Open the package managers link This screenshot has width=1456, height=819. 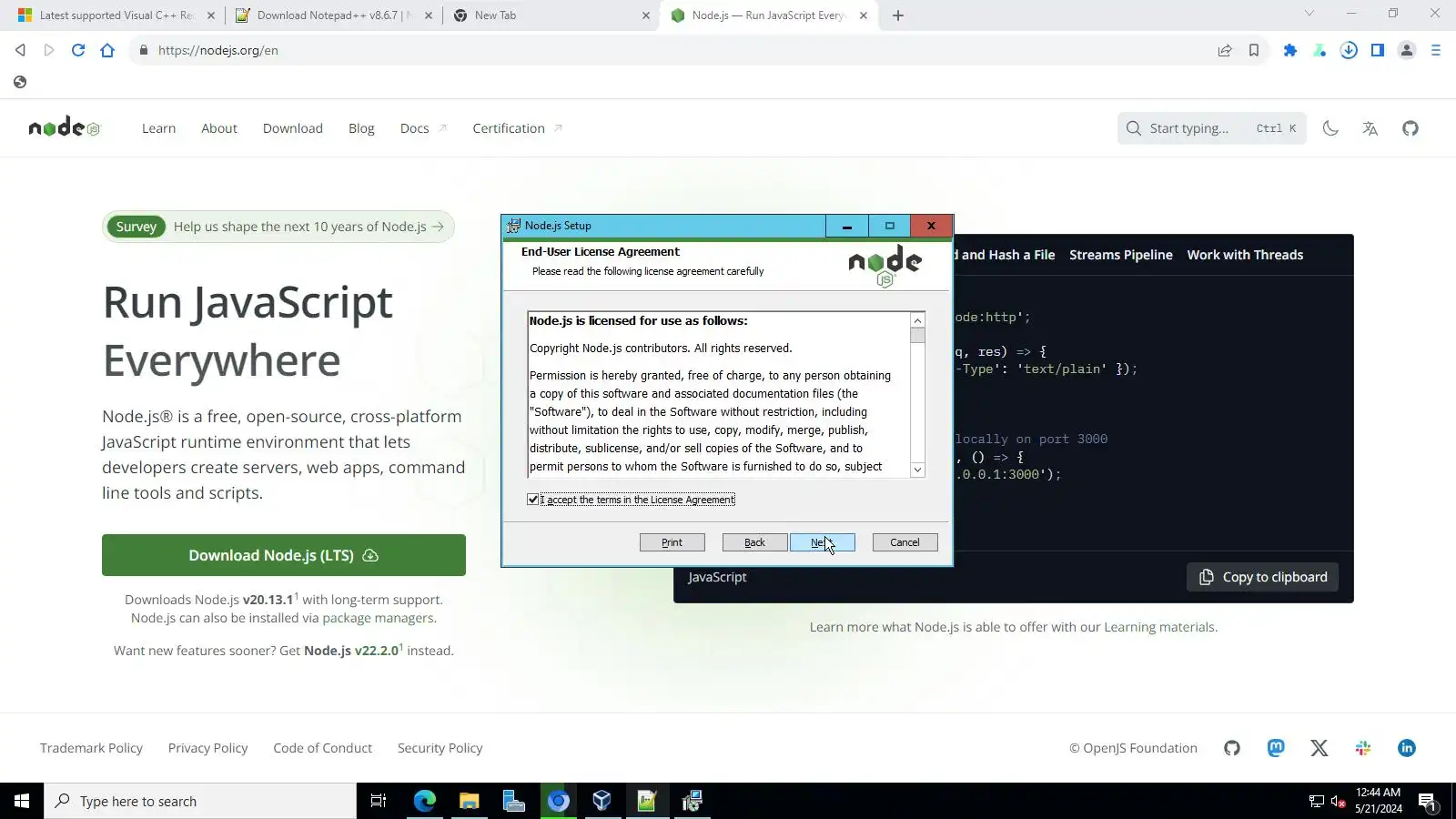[378, 618]
